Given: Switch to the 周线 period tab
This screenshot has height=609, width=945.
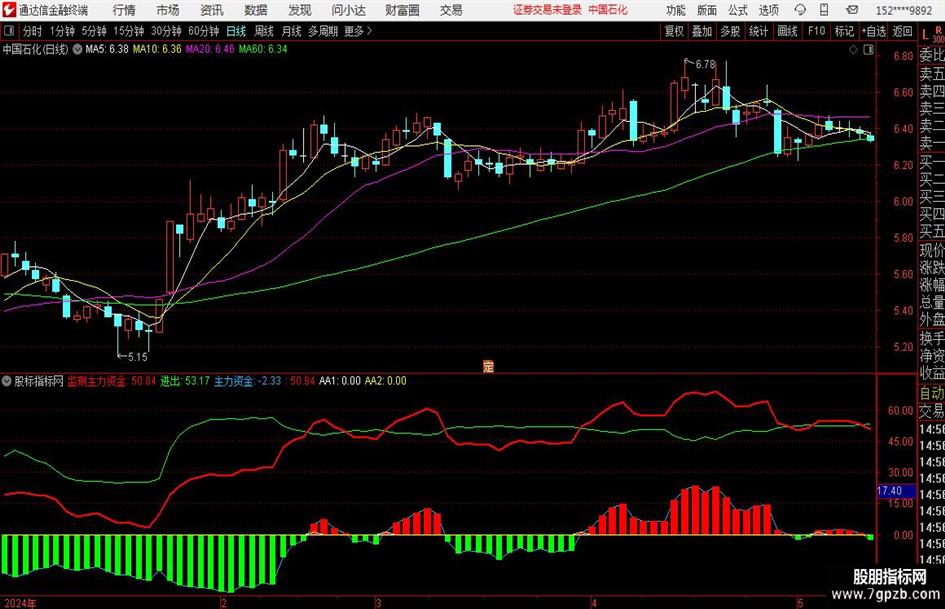Looking at the screenshot, I should pyautogui.click(x=264, y=31).
